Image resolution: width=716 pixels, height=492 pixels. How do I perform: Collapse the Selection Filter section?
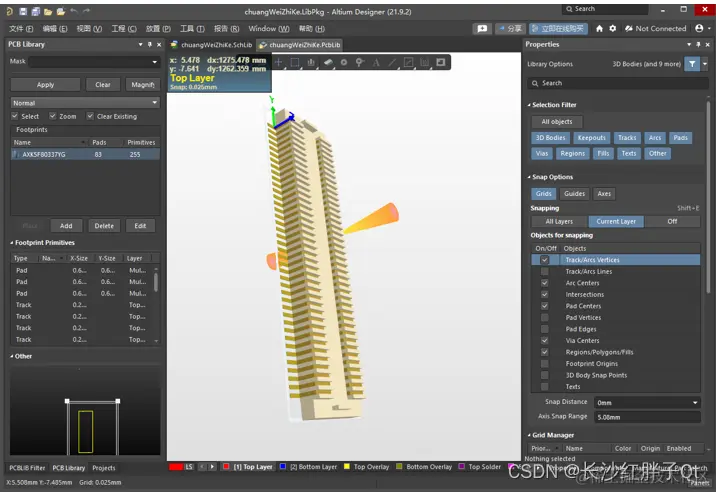529,105
